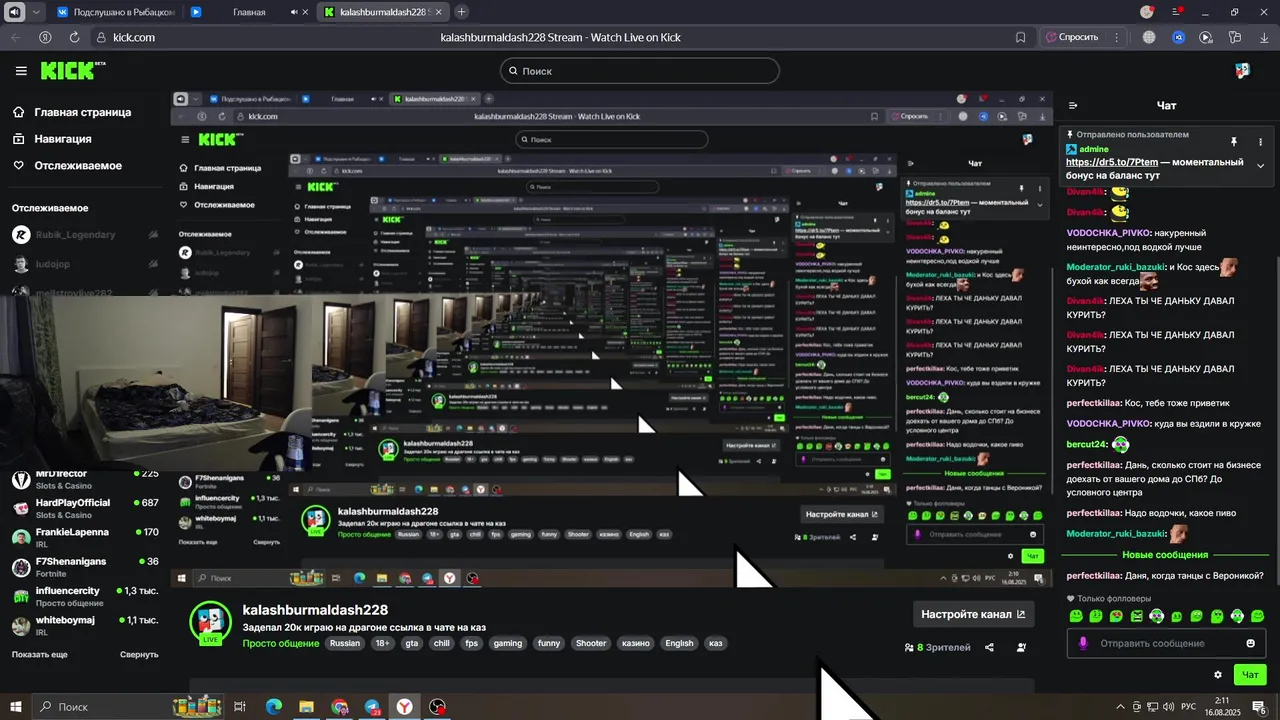Click the microphone icon in message box
This screenshot has height=720, width=1280.
tap(1083, 643)
